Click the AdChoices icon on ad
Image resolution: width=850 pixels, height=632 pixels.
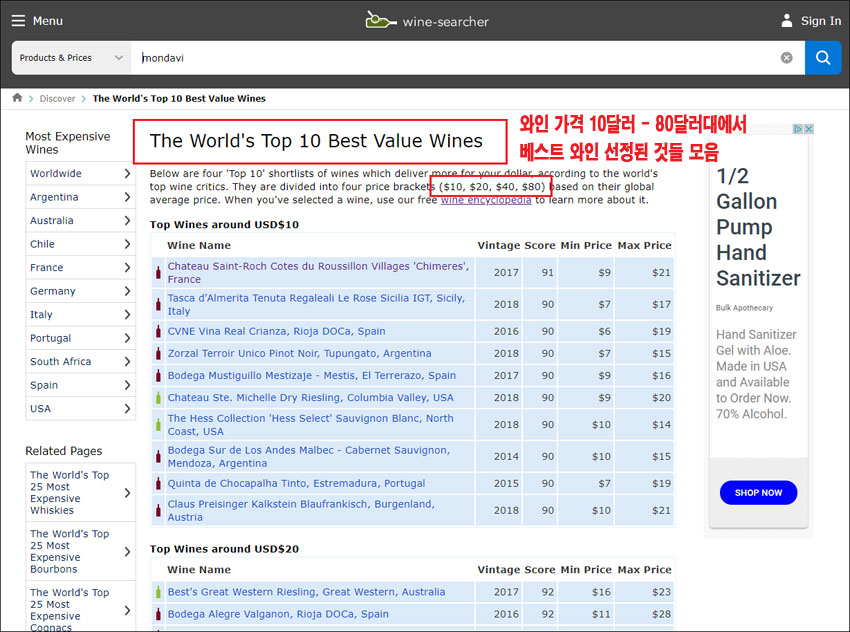799,129
